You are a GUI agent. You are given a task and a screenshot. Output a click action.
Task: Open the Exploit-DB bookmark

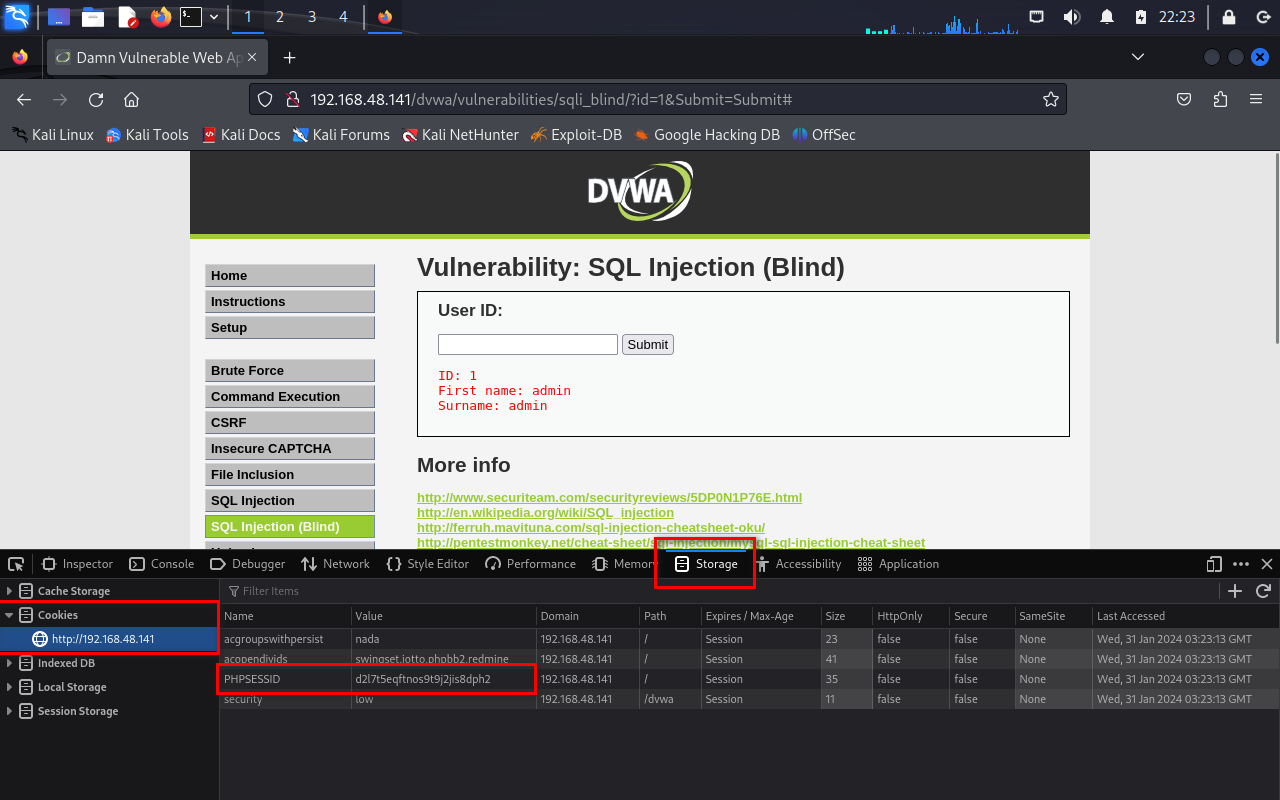tap(576, 134)
